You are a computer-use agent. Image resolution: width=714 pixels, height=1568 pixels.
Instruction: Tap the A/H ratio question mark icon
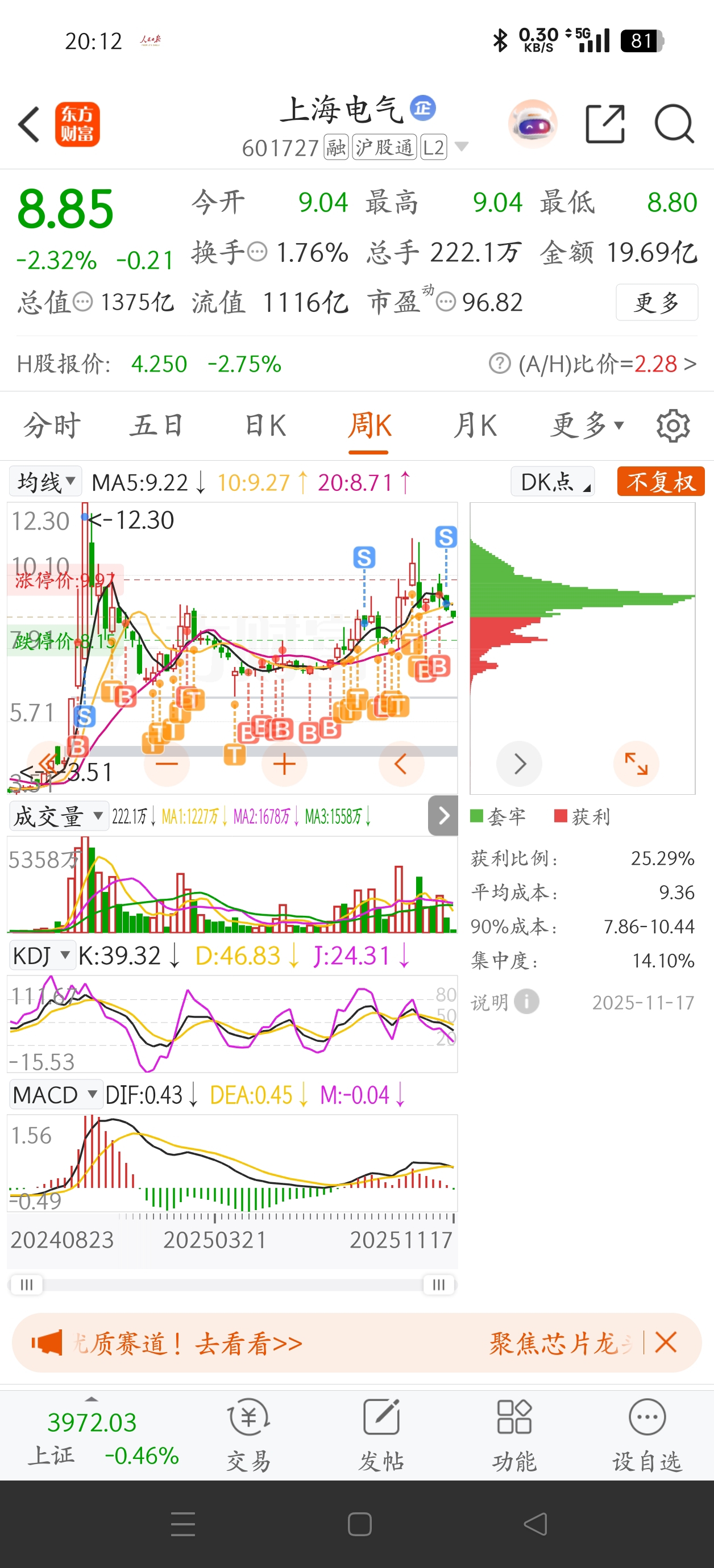coord(500,364)
